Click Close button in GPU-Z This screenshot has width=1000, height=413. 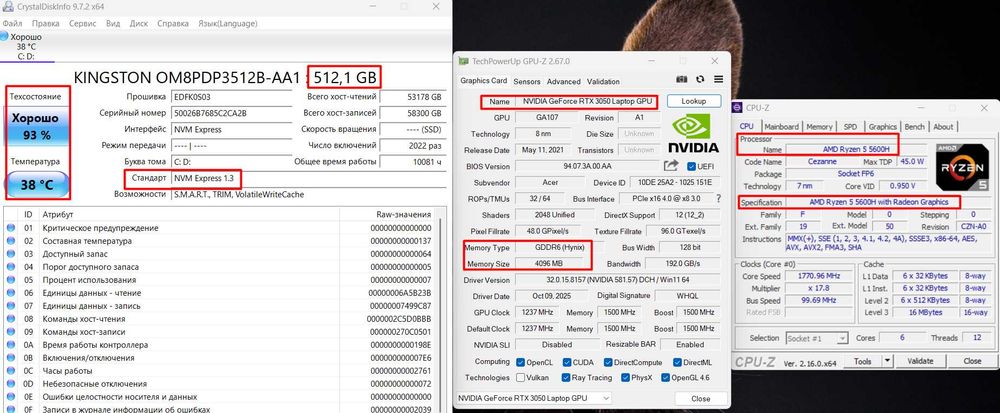[700, 398]
